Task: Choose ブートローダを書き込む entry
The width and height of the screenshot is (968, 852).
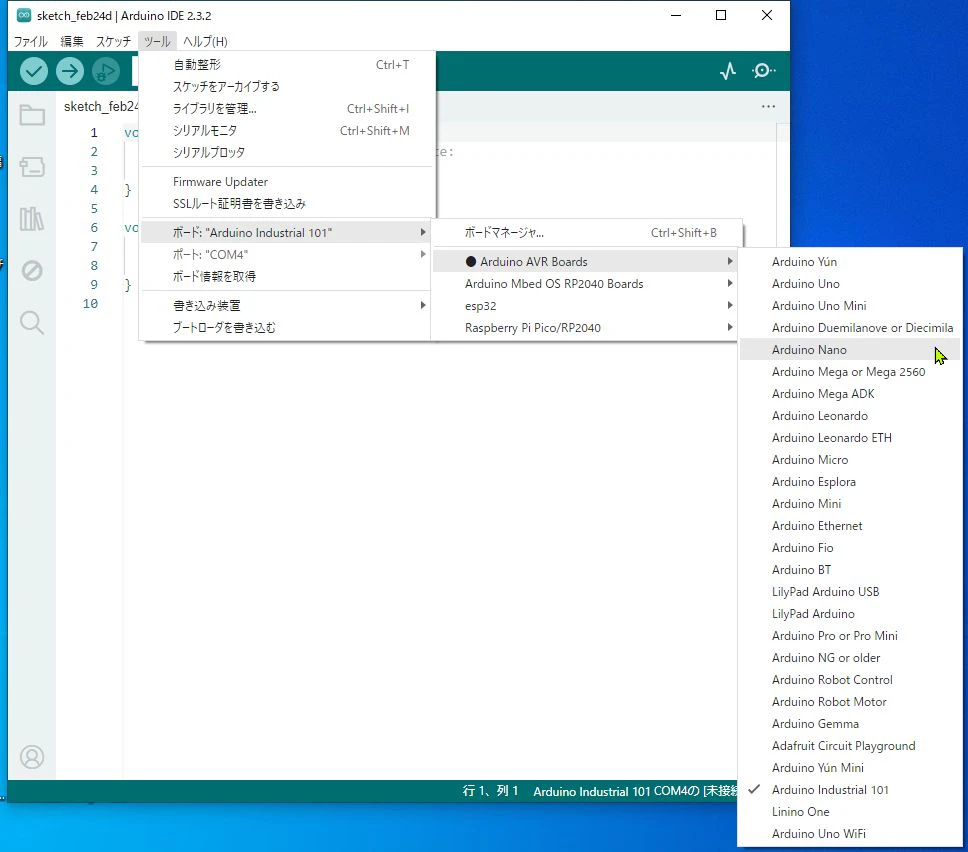Action: point(286,328)
